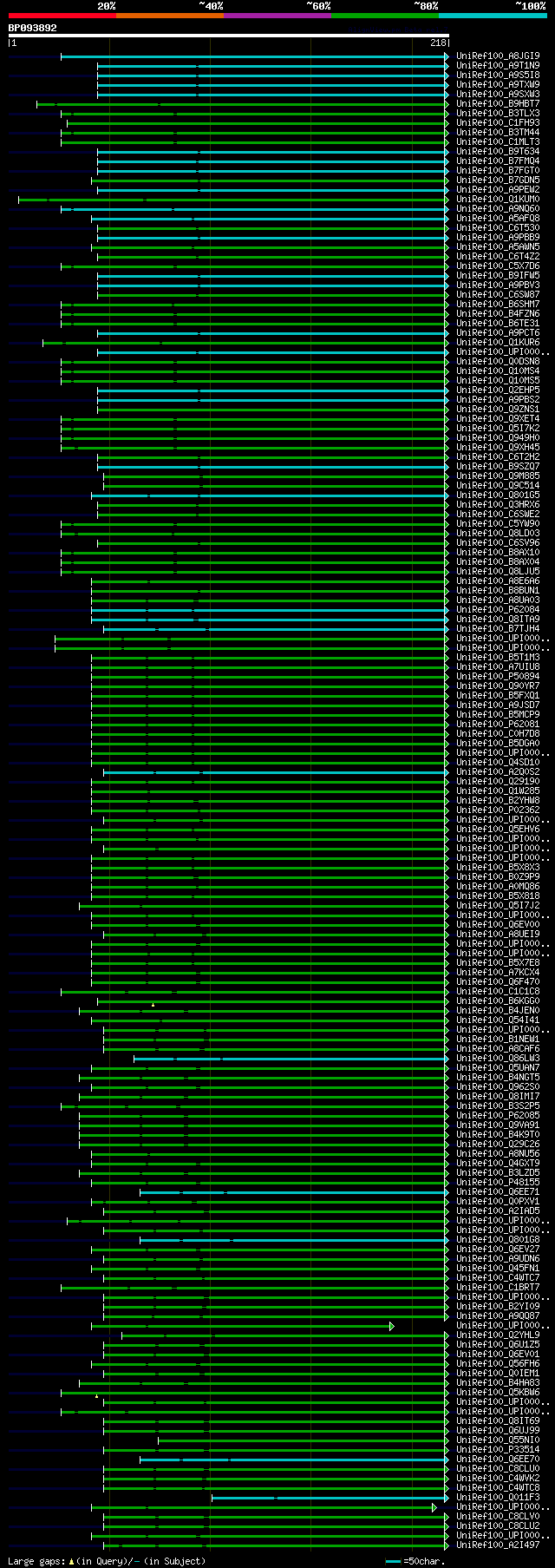
Task: Select label UniRef100_A2Q0S2
Action: pyautogui.click(x=498, y=772)
